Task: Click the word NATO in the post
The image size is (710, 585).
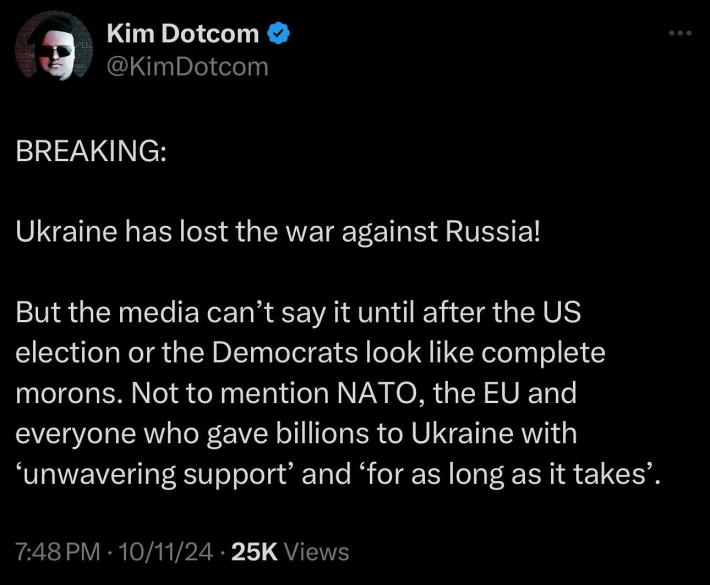Action: 378,393
